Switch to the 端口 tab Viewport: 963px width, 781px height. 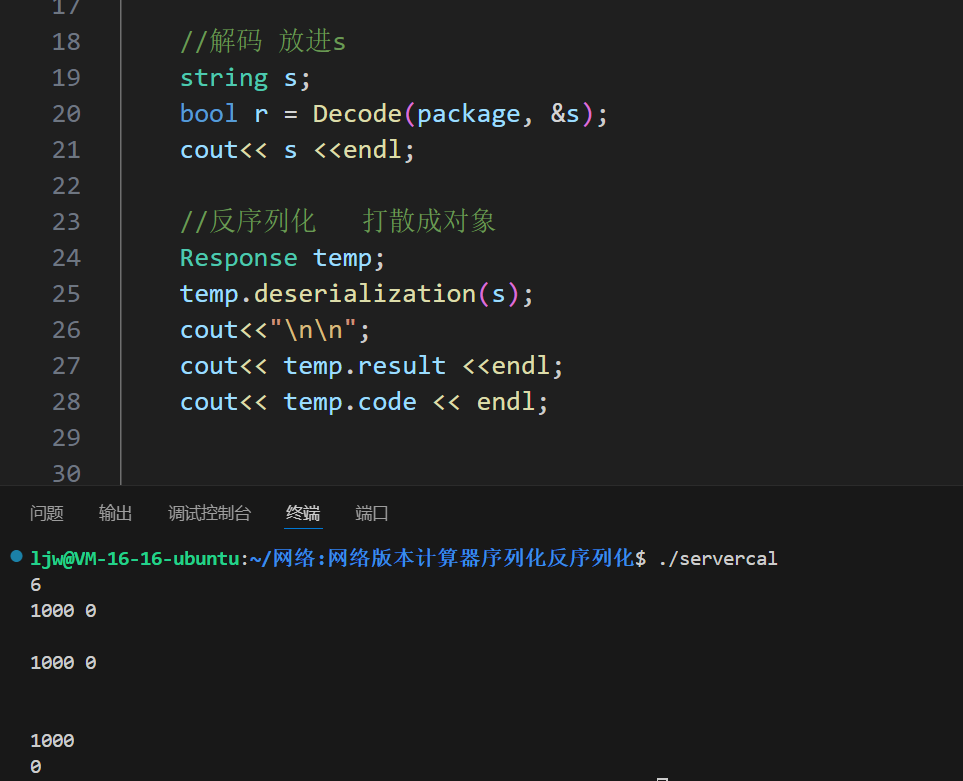[372, 513]
